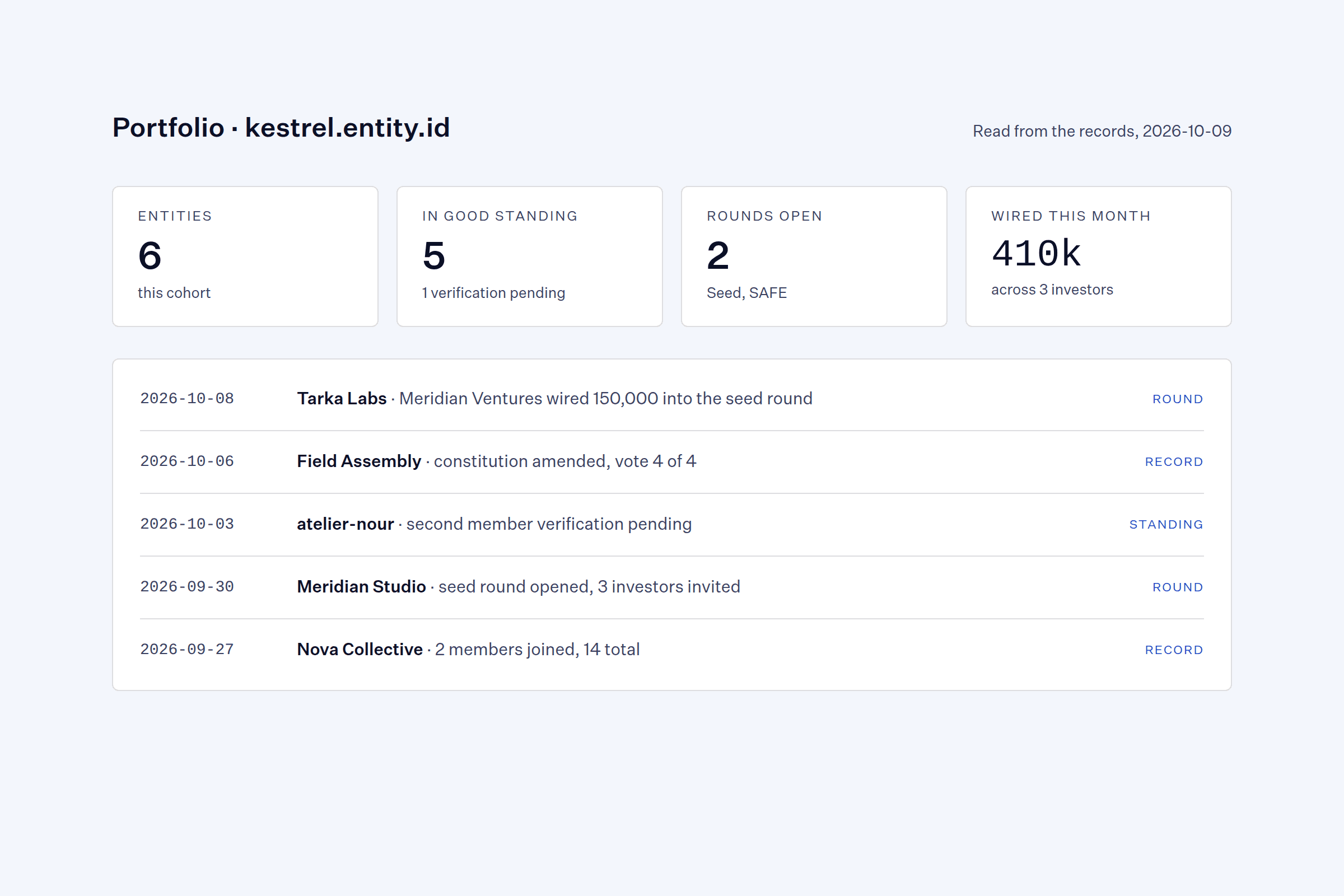Click the 'Seed, SAFE' caption
The width and height of the screenshot is (1344, 896).
[x=746, y=292]
